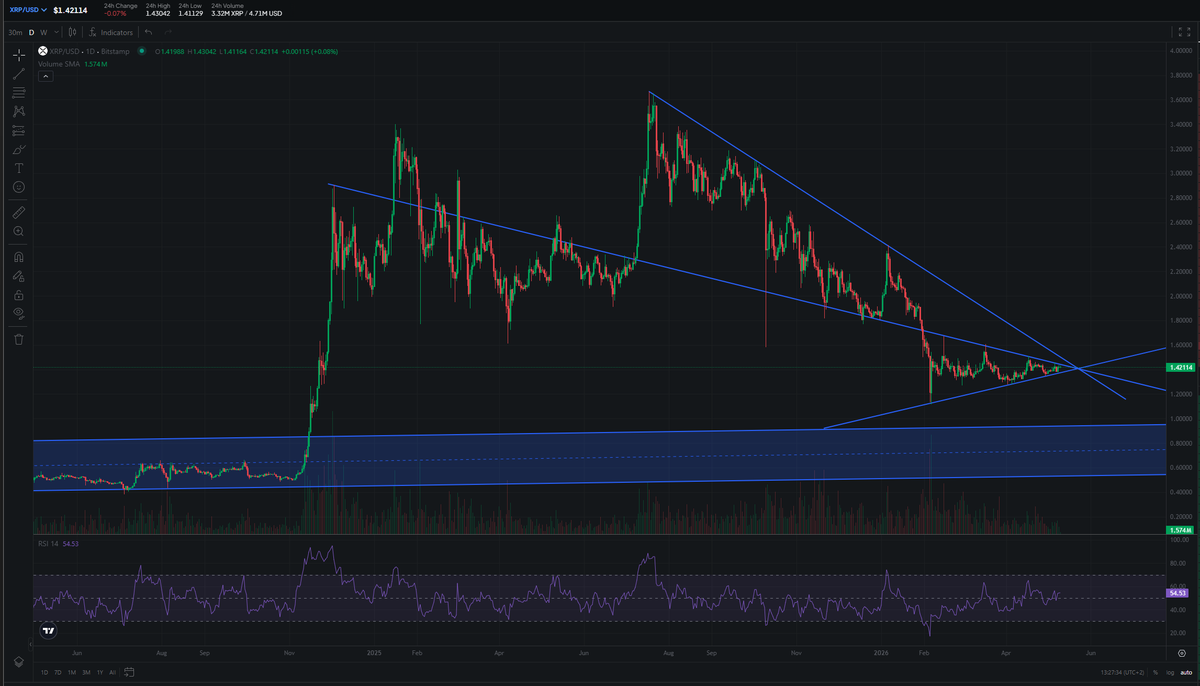Click the current price label 1.42114 on axis
Image resolution: width=1200 pixels, height=686 pixels.
[x=1182, y=368]
